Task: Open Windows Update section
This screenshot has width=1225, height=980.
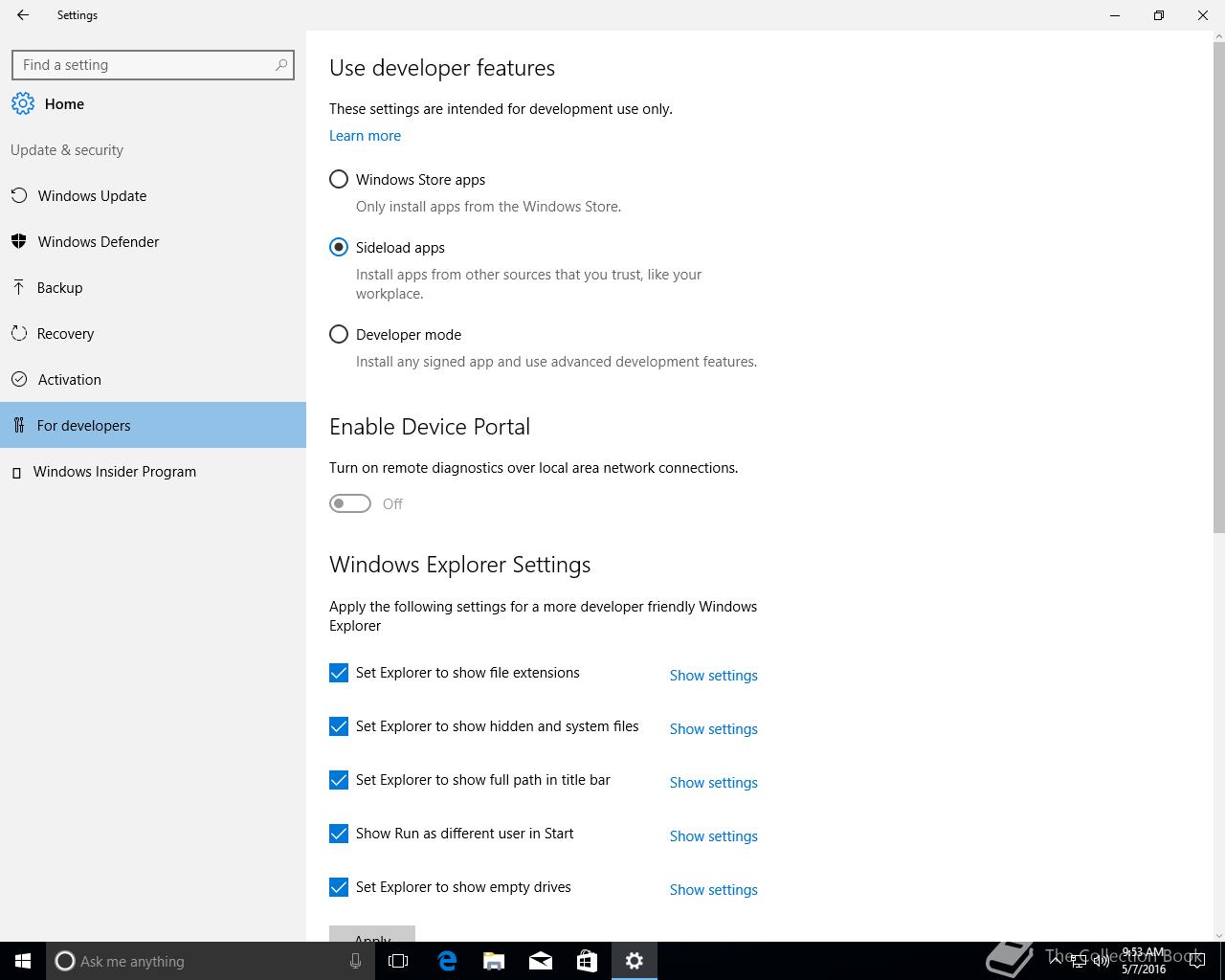Action: pos(153,195)
